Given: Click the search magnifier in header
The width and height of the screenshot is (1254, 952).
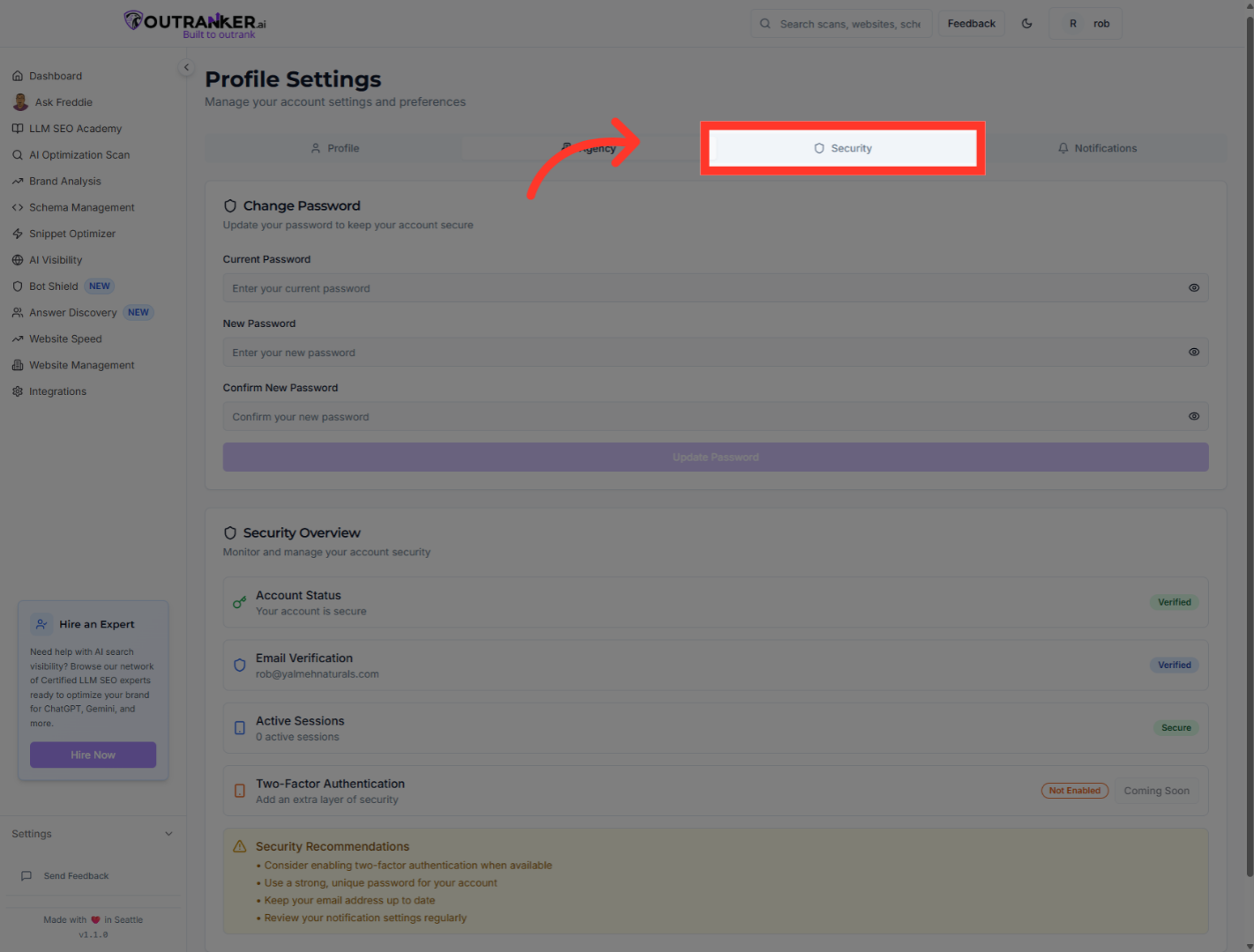Looking at the screenshot, I should coord(765,24).
